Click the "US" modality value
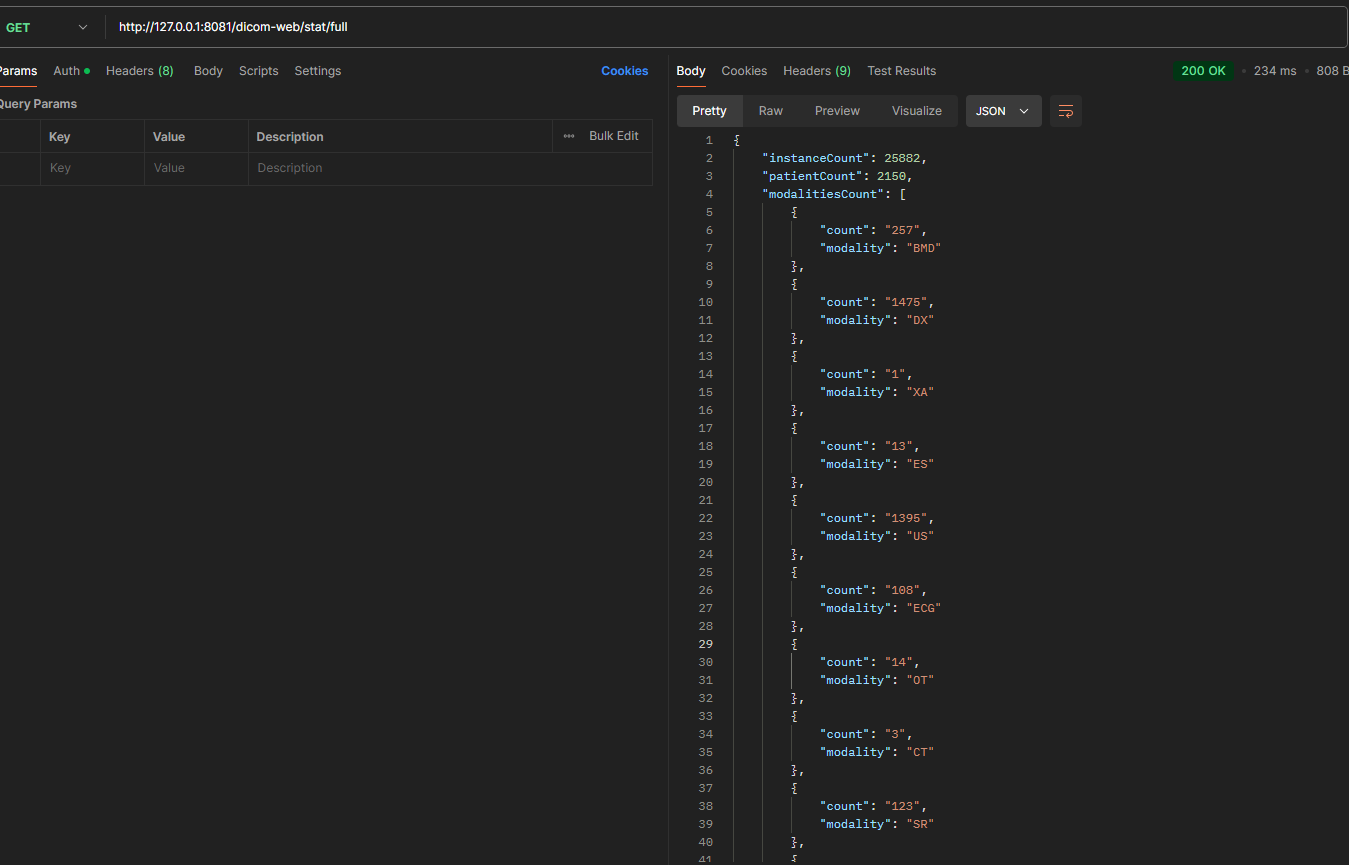Viewport: 1349px width, 865px height. coord(920,536)
